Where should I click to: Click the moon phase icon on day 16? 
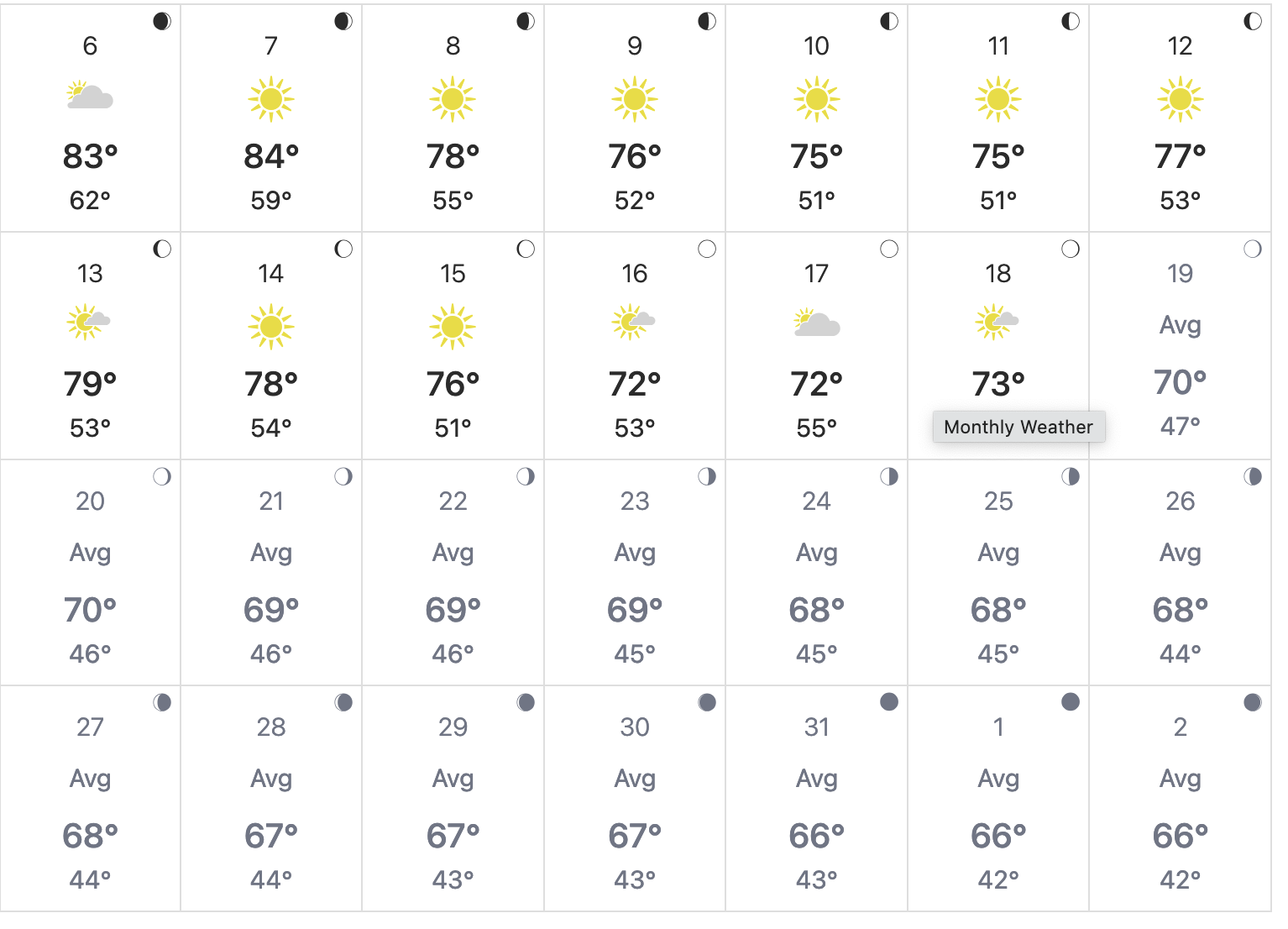707,249
